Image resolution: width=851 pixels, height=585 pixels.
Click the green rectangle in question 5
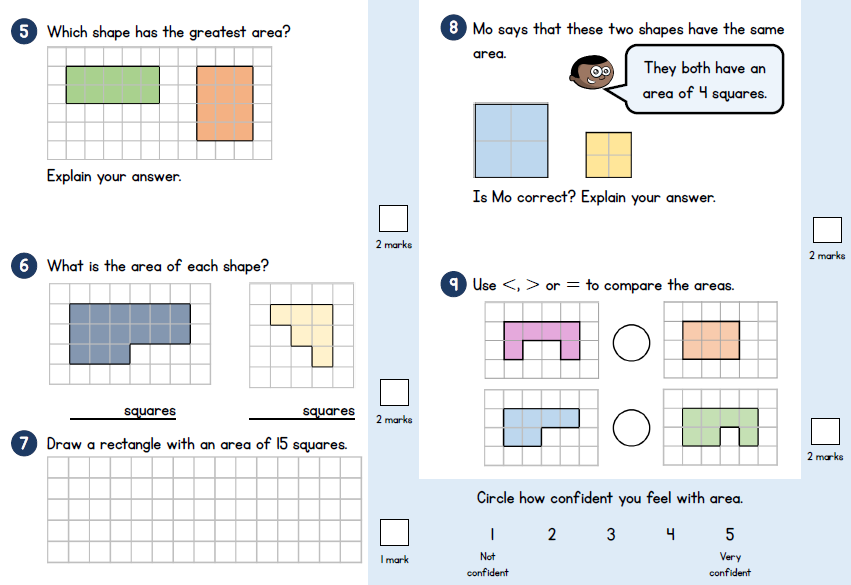pyautogui.click(x=113, y=85)
